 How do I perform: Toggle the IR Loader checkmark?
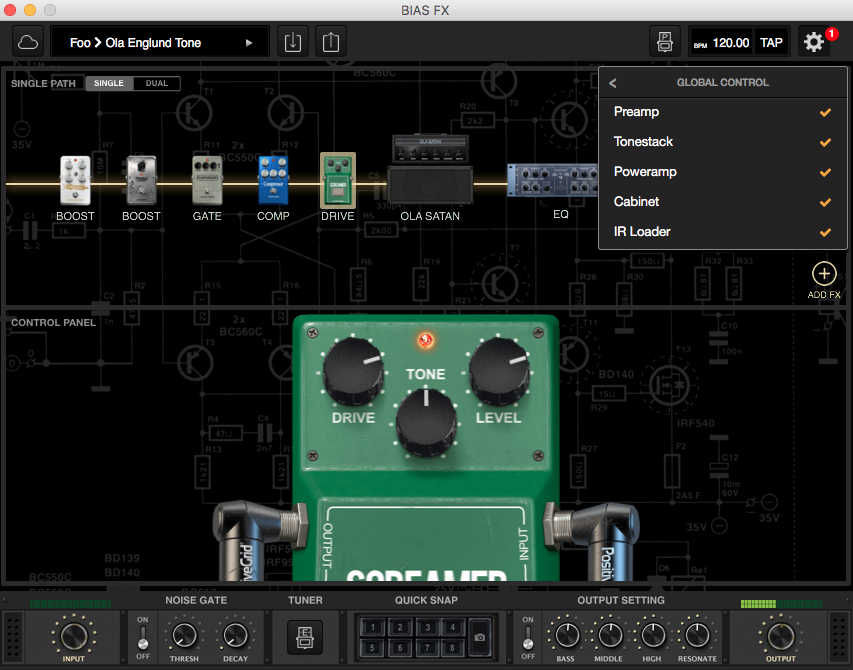825,232
